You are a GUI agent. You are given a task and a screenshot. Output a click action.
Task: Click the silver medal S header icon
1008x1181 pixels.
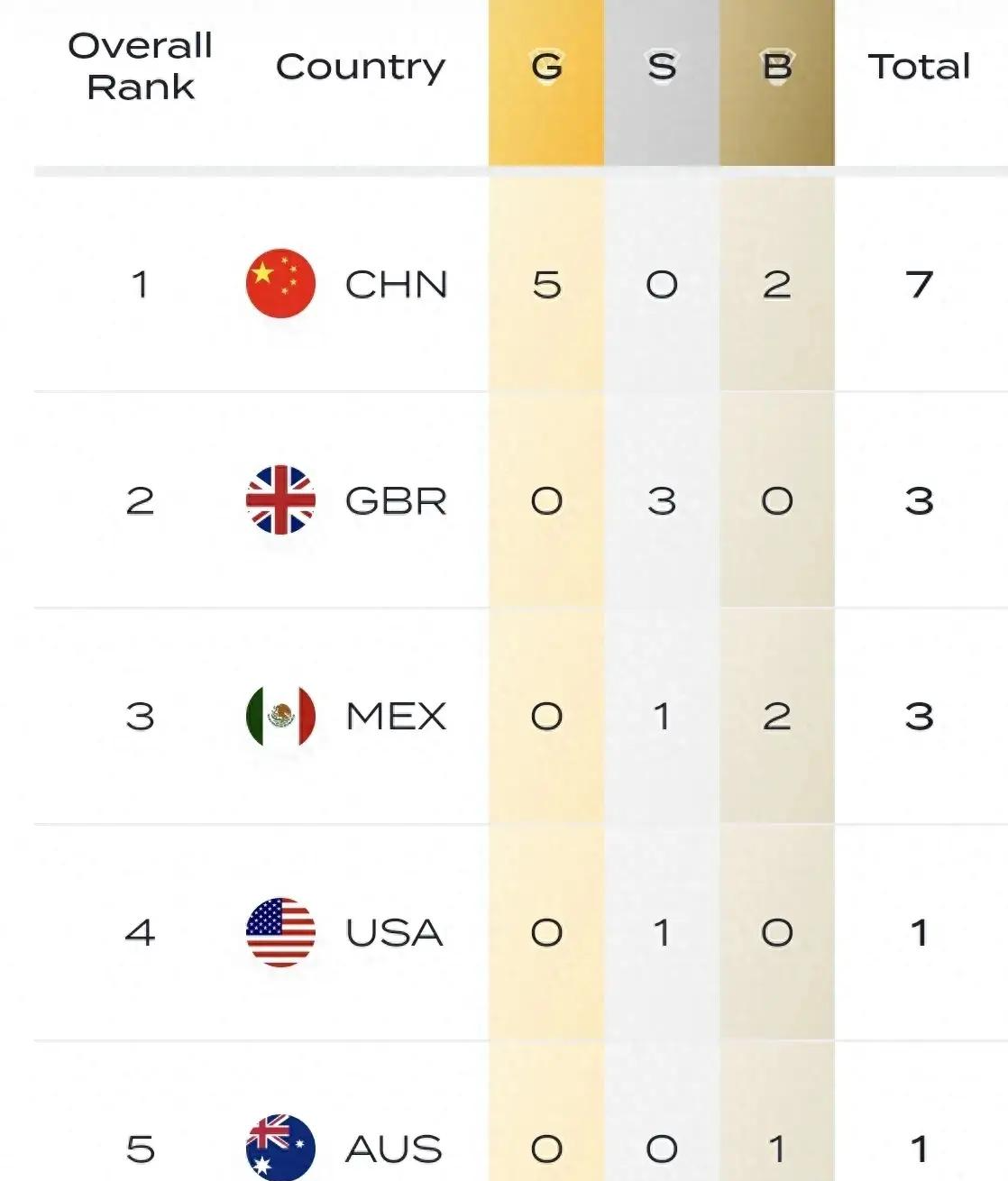pos(662,67)
